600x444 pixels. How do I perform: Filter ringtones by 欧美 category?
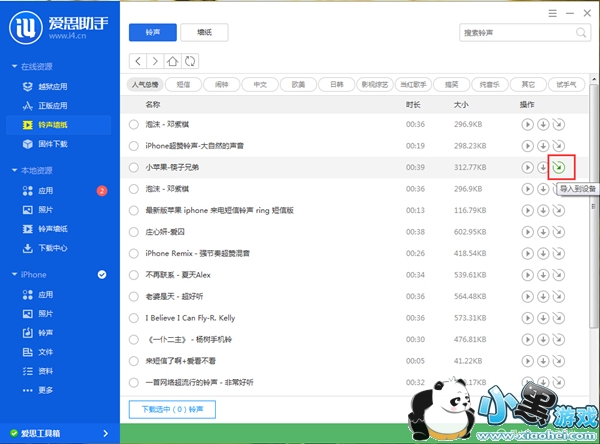tap(296, 84)
